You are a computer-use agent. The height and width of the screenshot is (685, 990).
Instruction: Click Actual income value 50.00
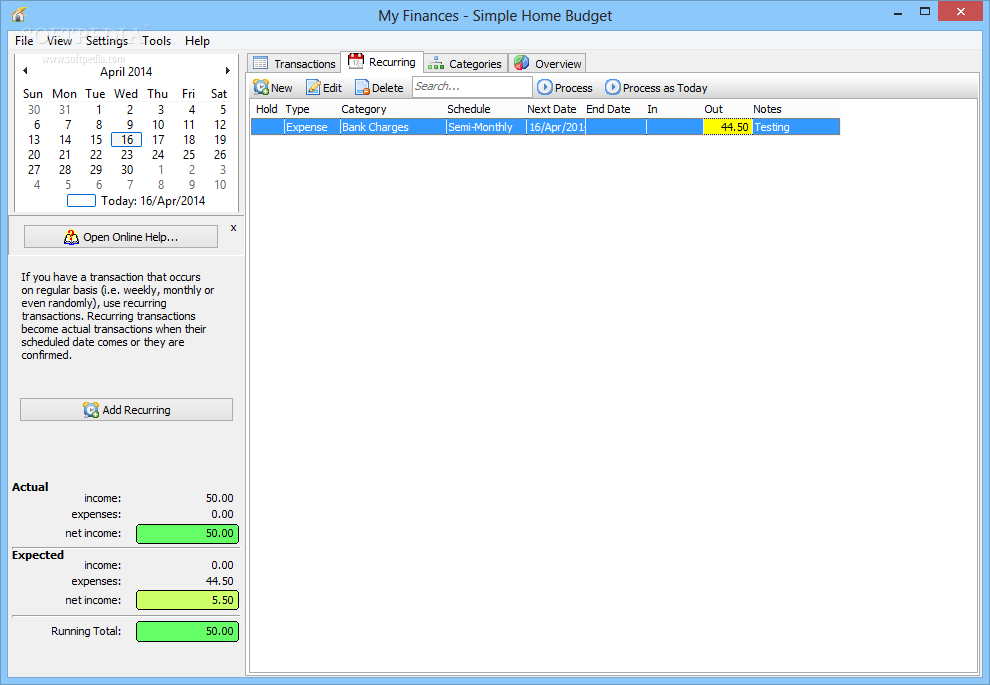click(x=220, y=498)
